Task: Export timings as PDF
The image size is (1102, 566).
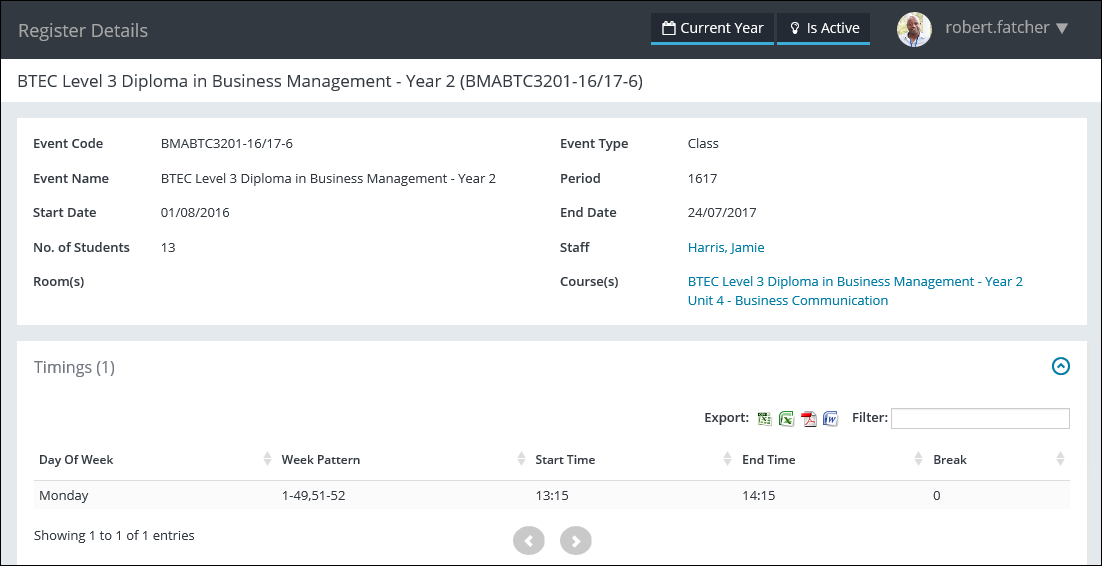Action: point(809,419)
